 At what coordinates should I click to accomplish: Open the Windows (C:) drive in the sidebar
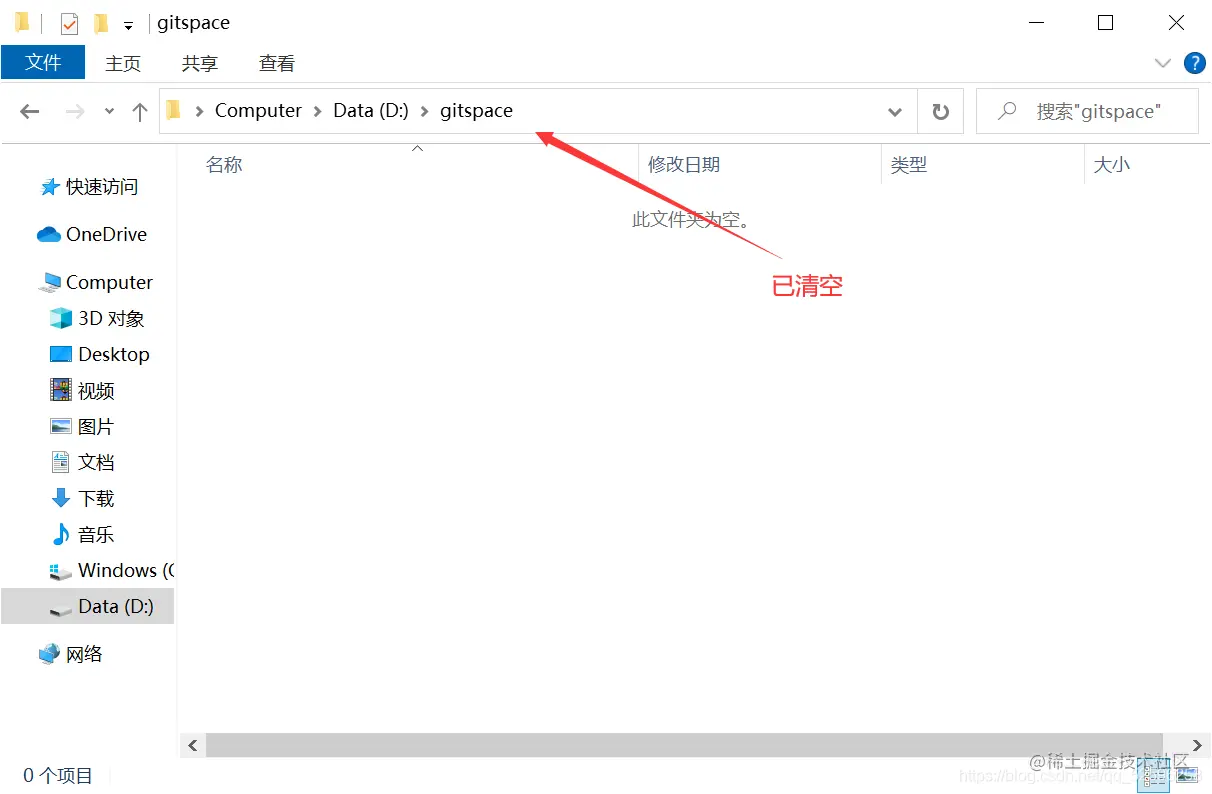(111, 571)
